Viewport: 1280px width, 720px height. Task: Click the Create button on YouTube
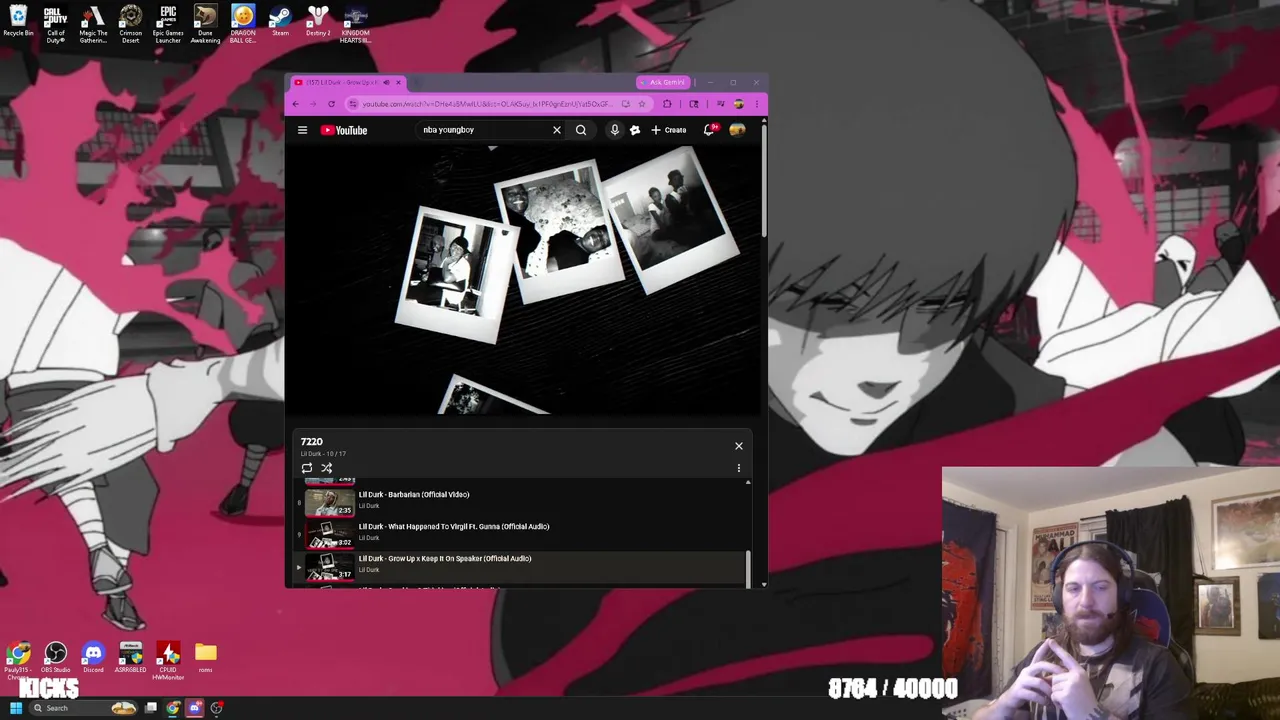[x=669, y=130]
